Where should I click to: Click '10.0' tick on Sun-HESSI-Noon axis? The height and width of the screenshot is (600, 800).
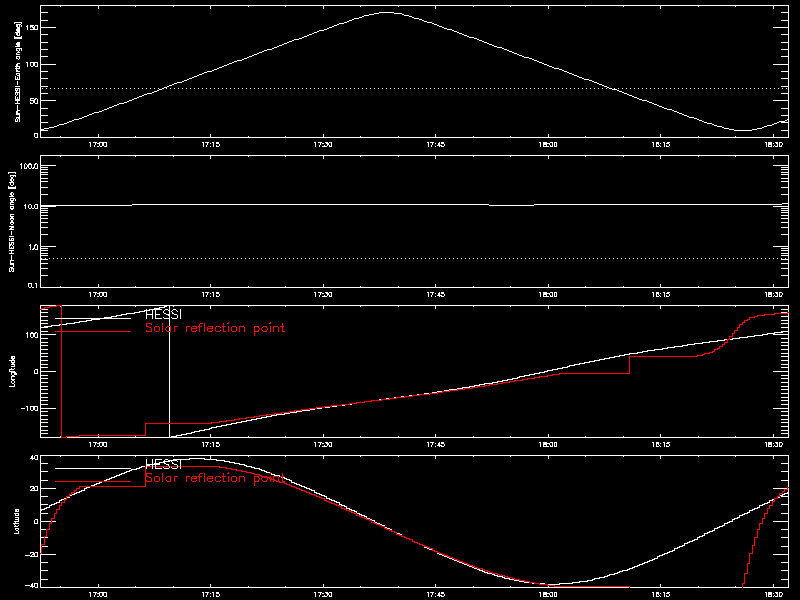(31, 207)
